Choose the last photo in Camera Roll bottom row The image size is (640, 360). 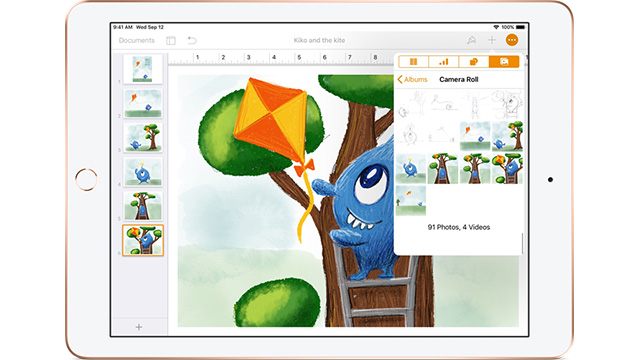(411, 200)
